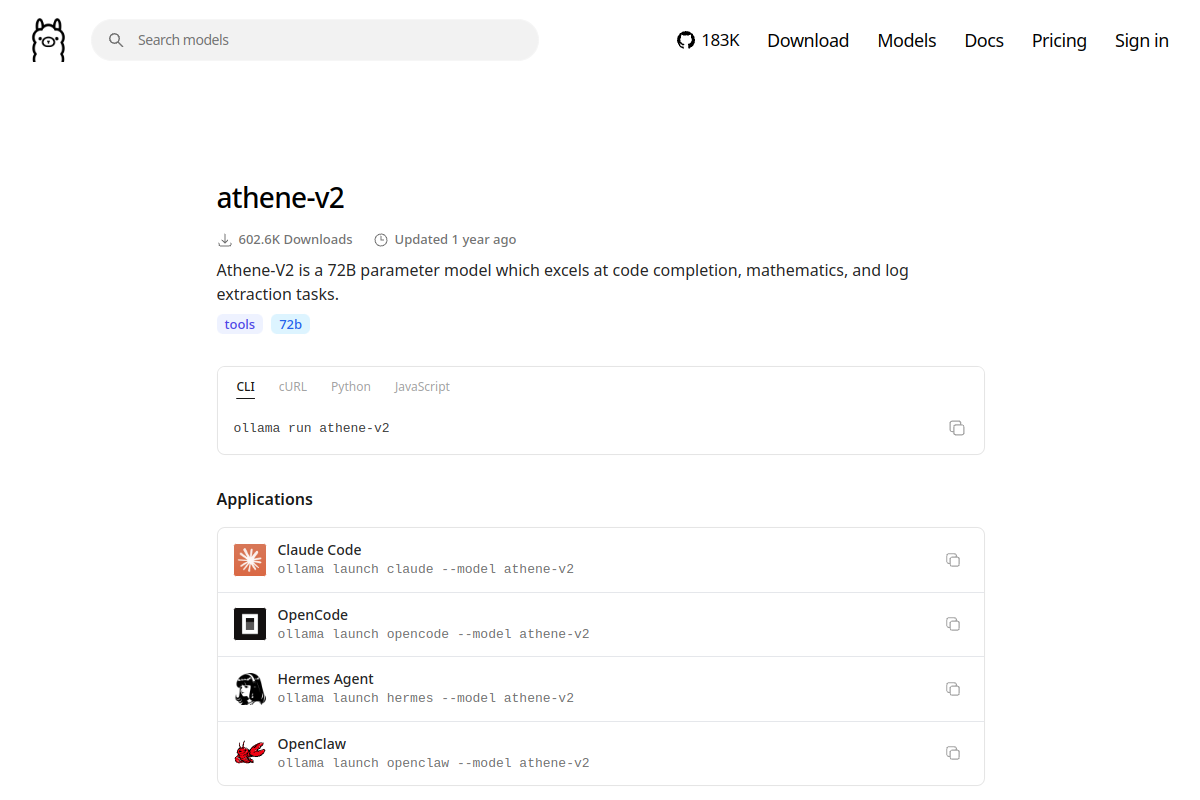Switch to the CLI tab
This screenshot has width=1200, height=800.
click(x=246, y=387)
